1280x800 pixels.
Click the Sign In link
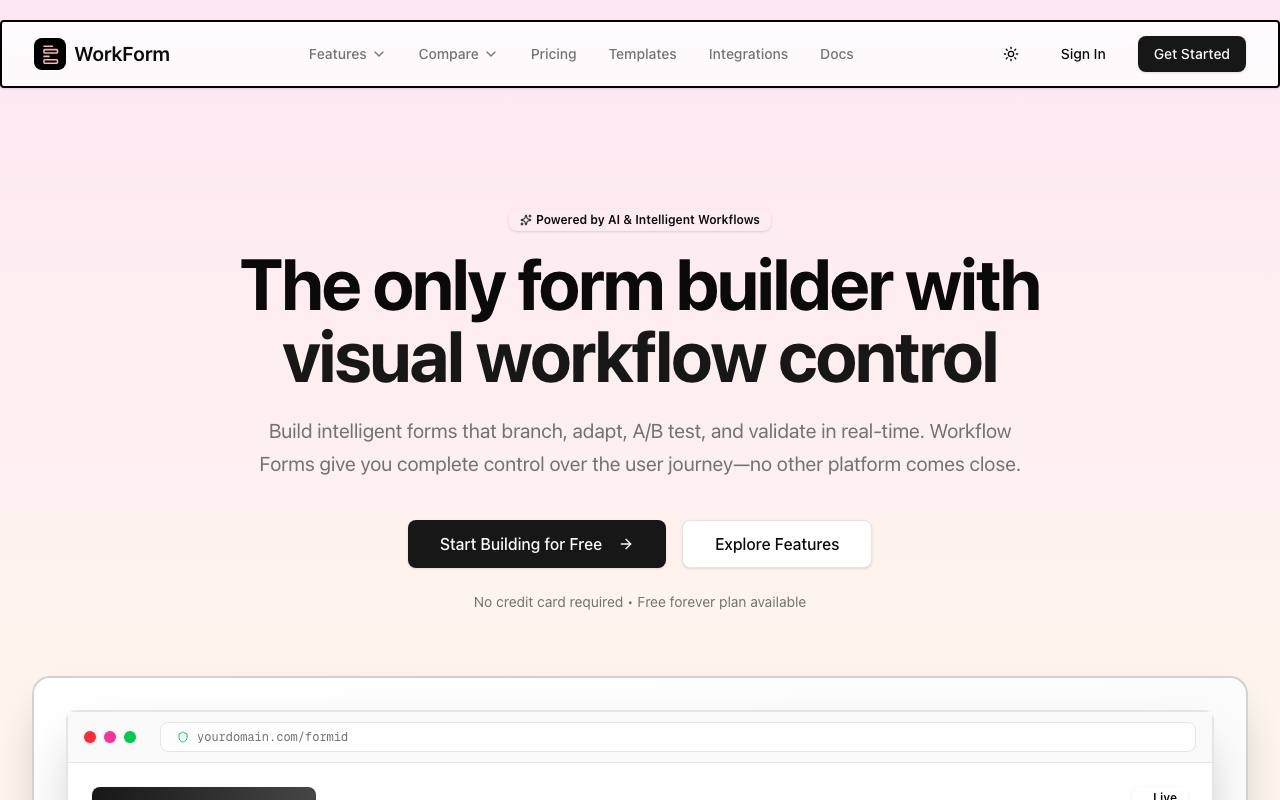click(1083, 54)
